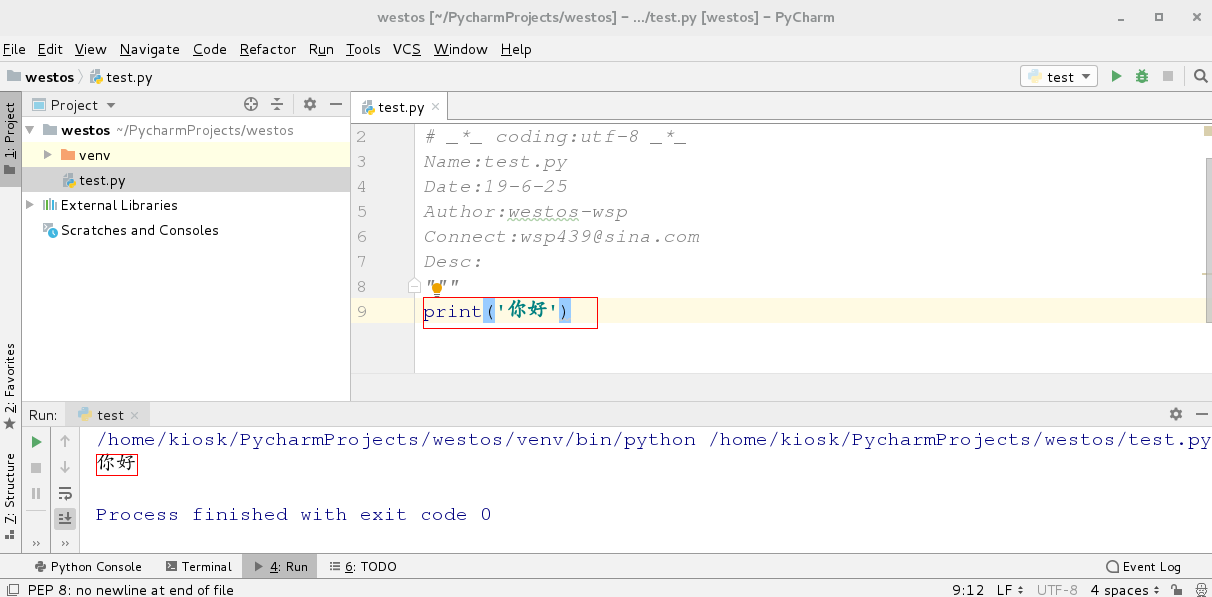The width and height of the screenshot is (1212, 597).
Task: Click the grey stop button in top toolbar
Action: click(1167, 77)
